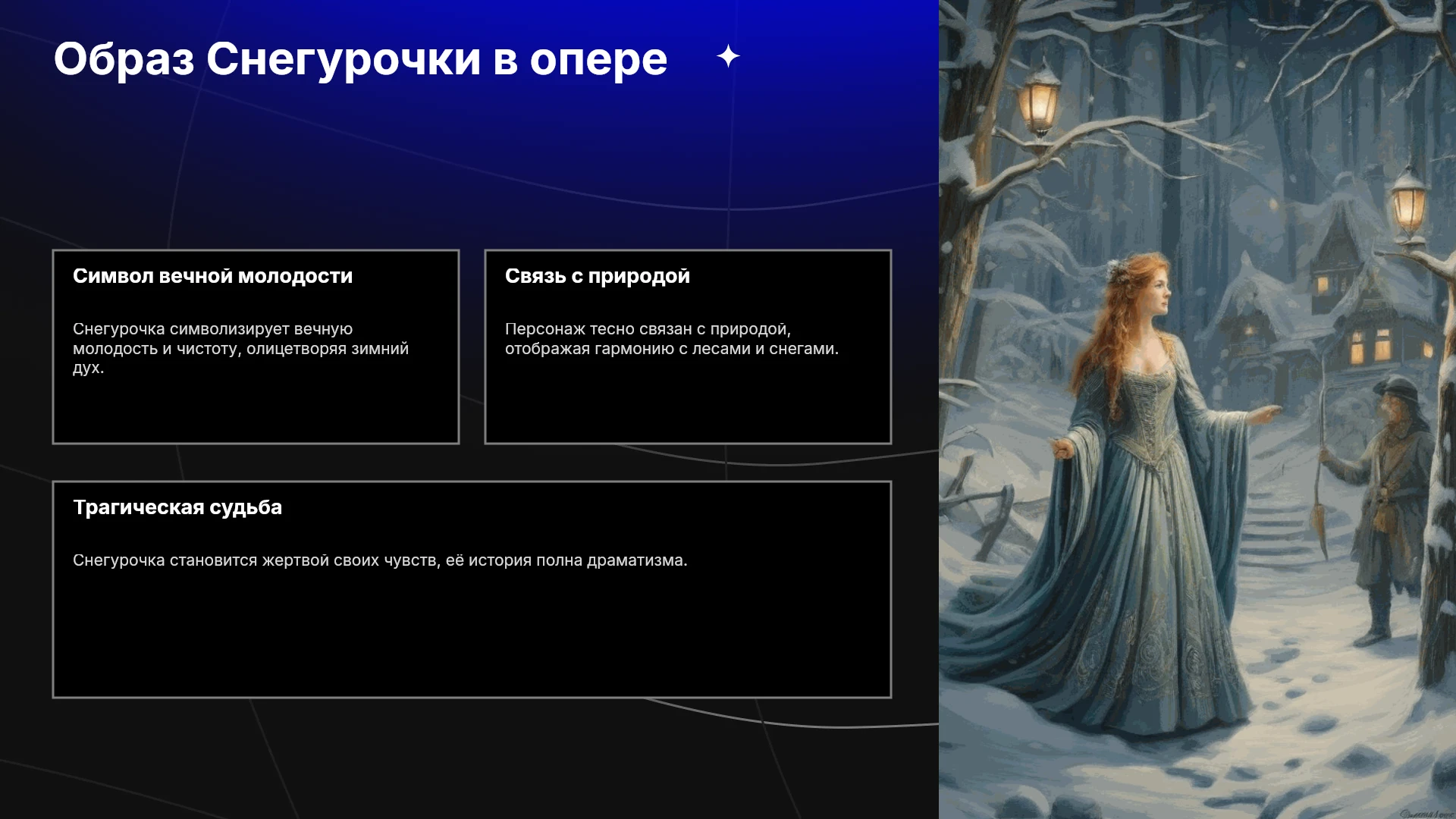
Task: Click empty area of 'Трагическая судьба' card
Action: point(472,637)
